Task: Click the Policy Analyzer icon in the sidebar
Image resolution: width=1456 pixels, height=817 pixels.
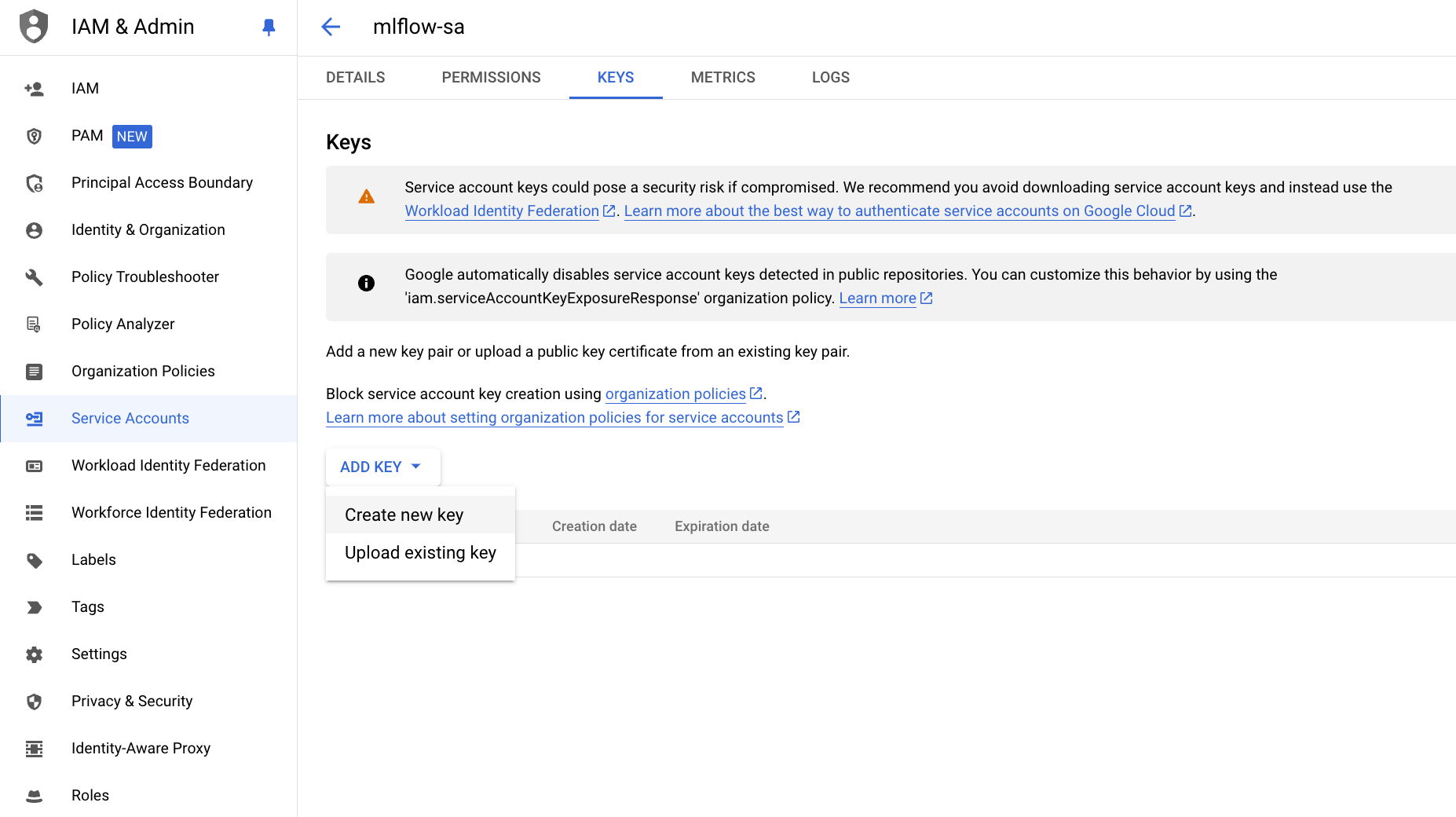Action: [34, 324]
